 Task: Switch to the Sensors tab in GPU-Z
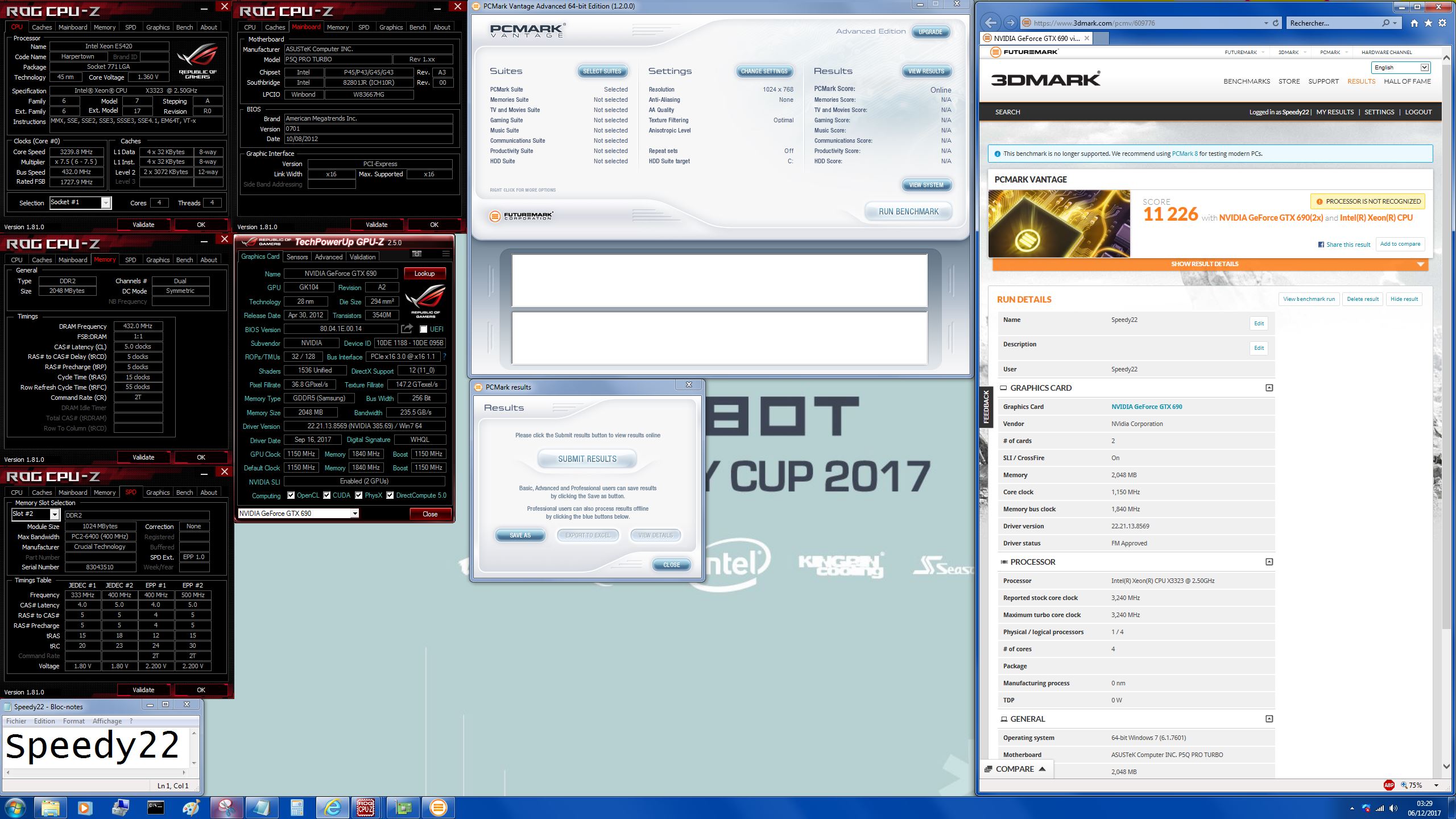point(297,257)
